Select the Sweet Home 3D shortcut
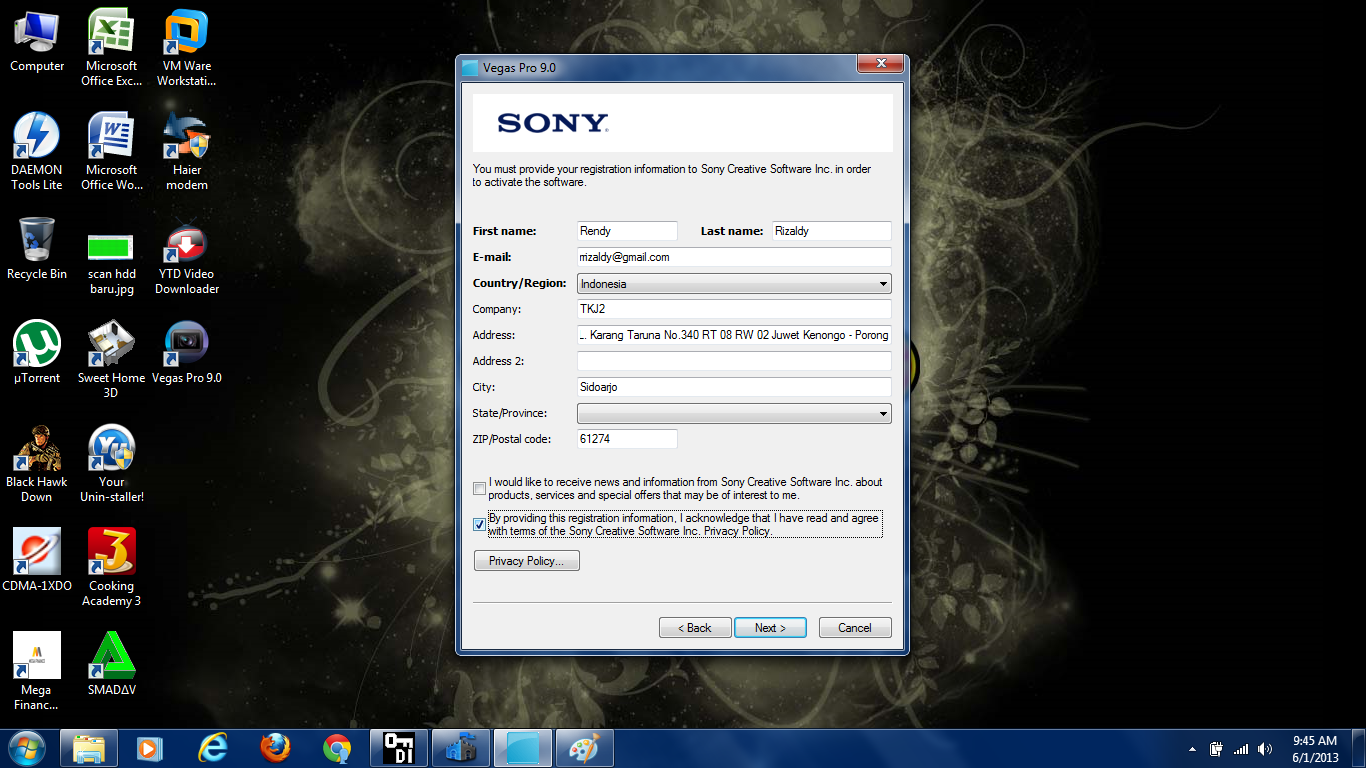Viewport: 1366px width, 768px height. [x=111, y=360]
